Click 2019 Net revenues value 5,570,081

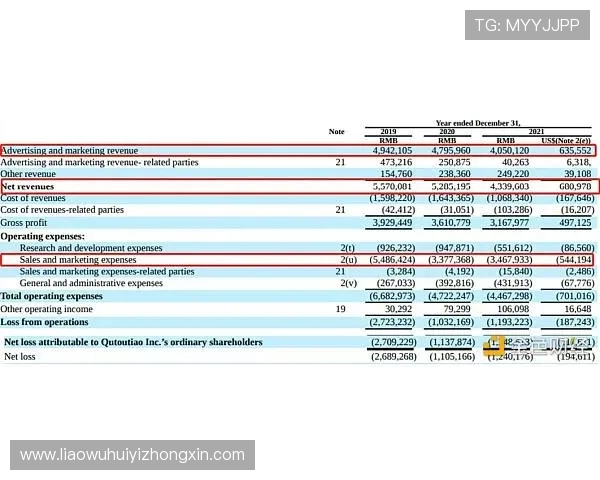click(391, 186)
